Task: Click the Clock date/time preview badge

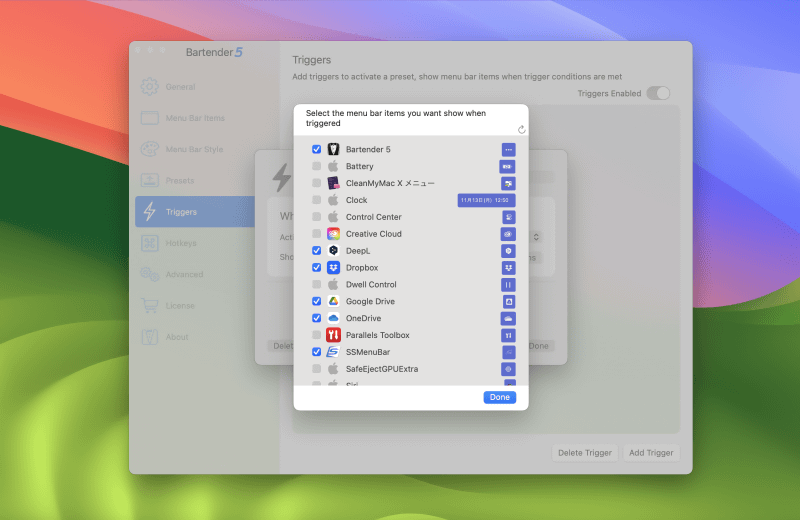Action: pyautogui.click(x=486, y=200)
